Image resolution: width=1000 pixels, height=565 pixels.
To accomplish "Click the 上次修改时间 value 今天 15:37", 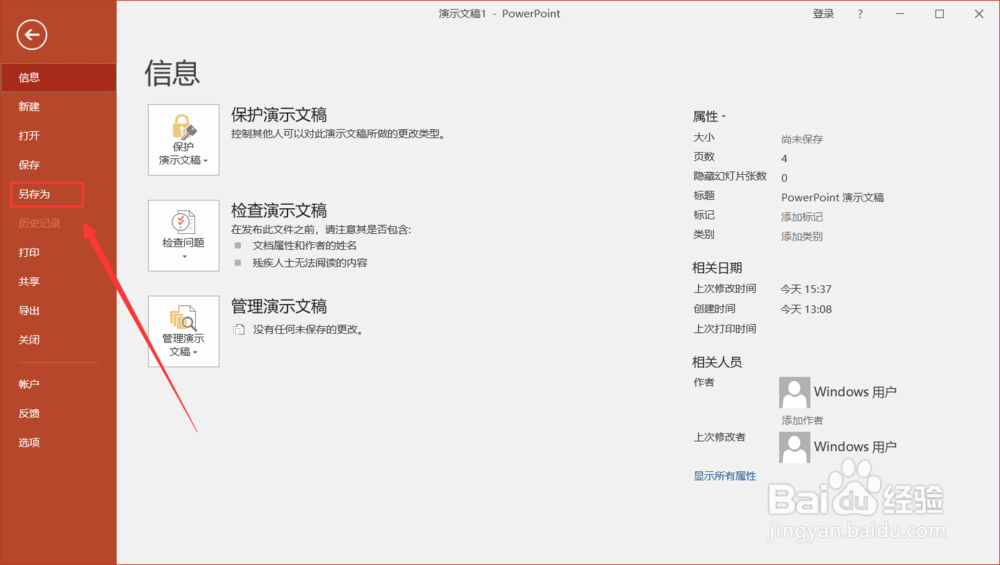I will pos(806,290).
